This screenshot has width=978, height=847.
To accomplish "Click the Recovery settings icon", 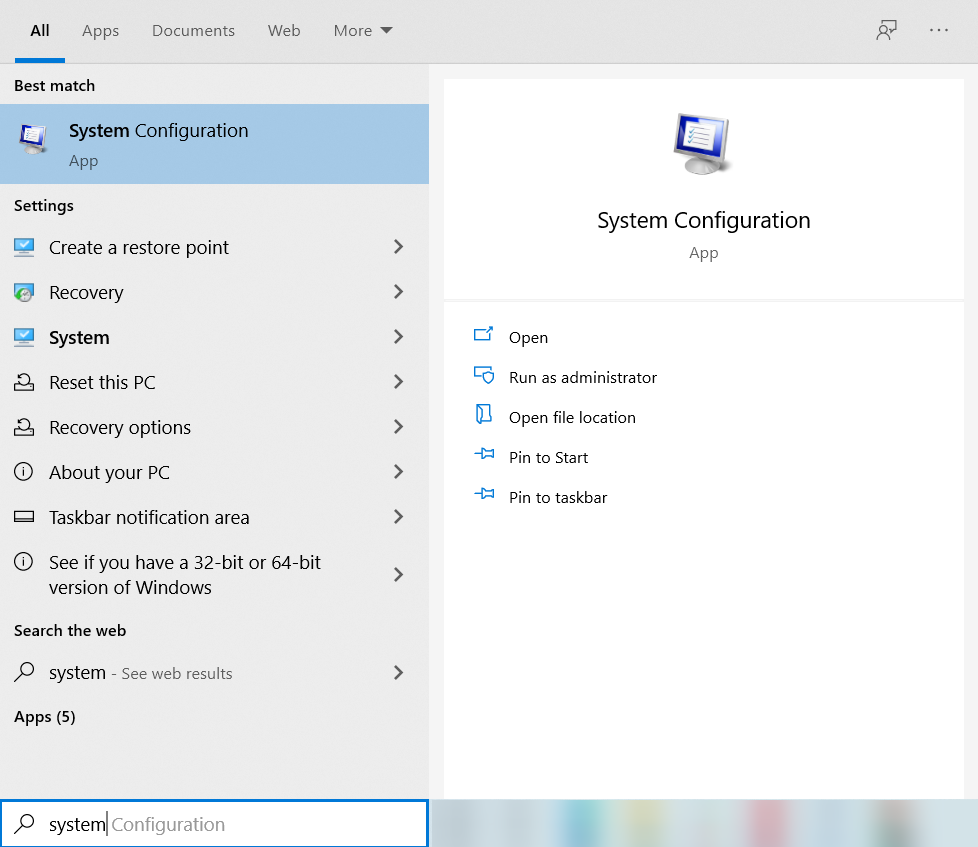I will pos(24,292).
